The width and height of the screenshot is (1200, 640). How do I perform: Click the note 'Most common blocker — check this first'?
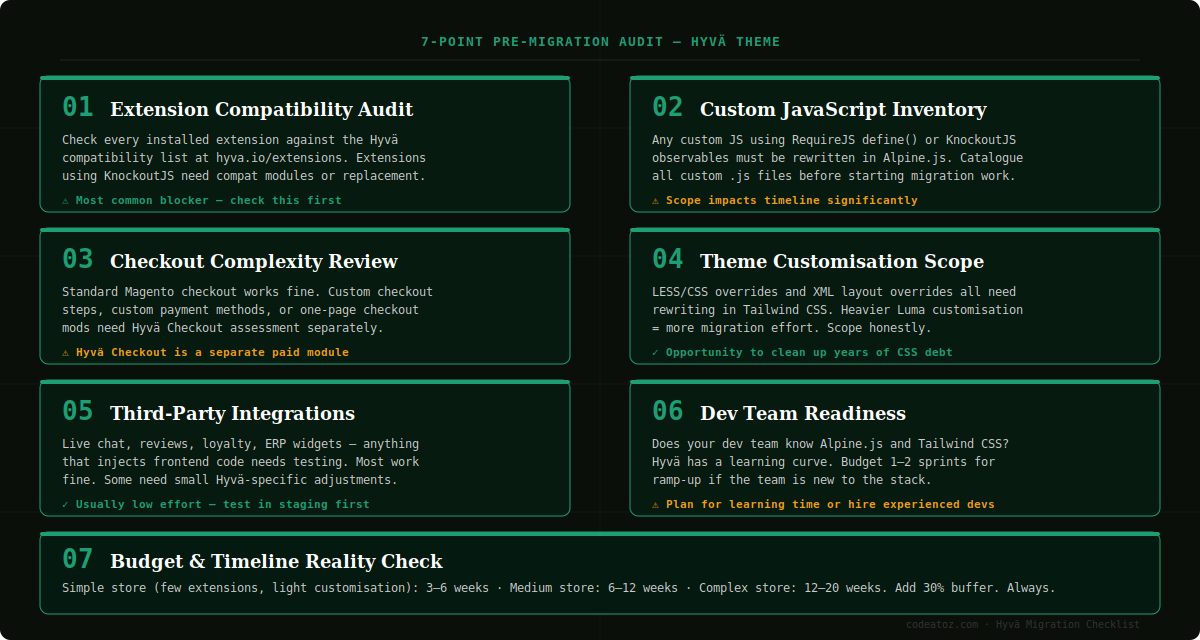209,200
